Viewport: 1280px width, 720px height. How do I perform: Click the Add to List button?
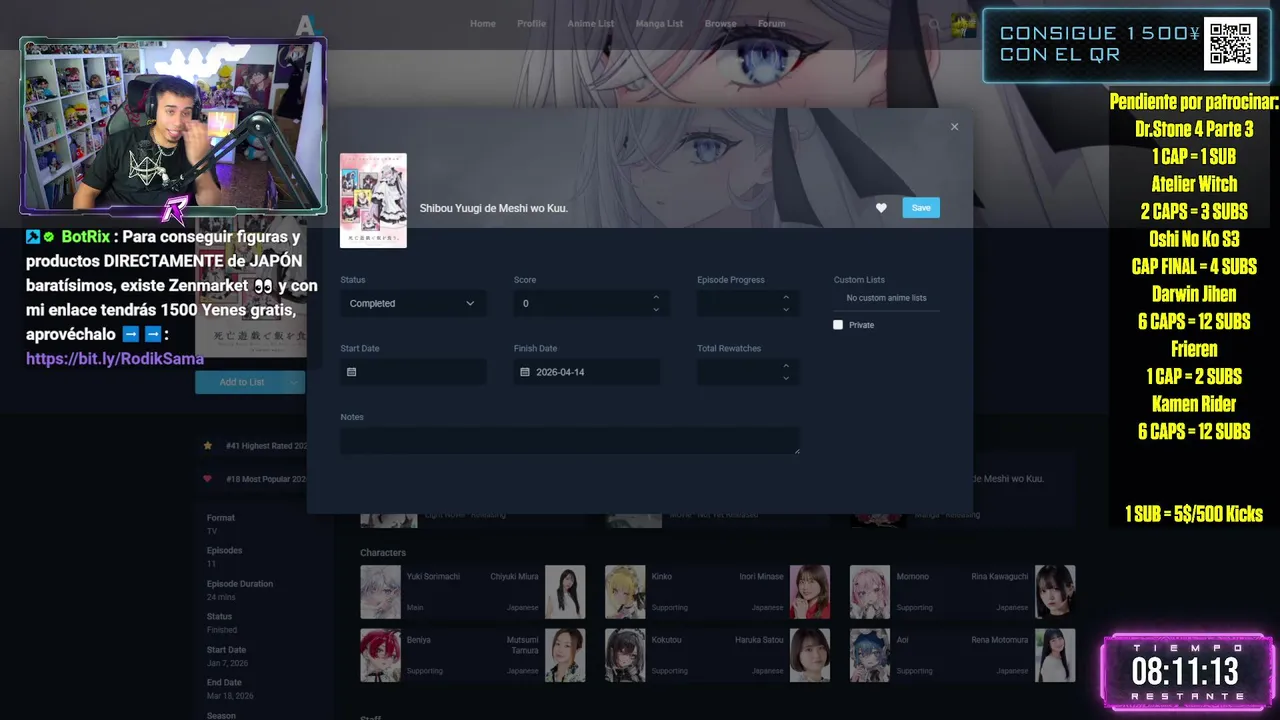tap(240, 382)
